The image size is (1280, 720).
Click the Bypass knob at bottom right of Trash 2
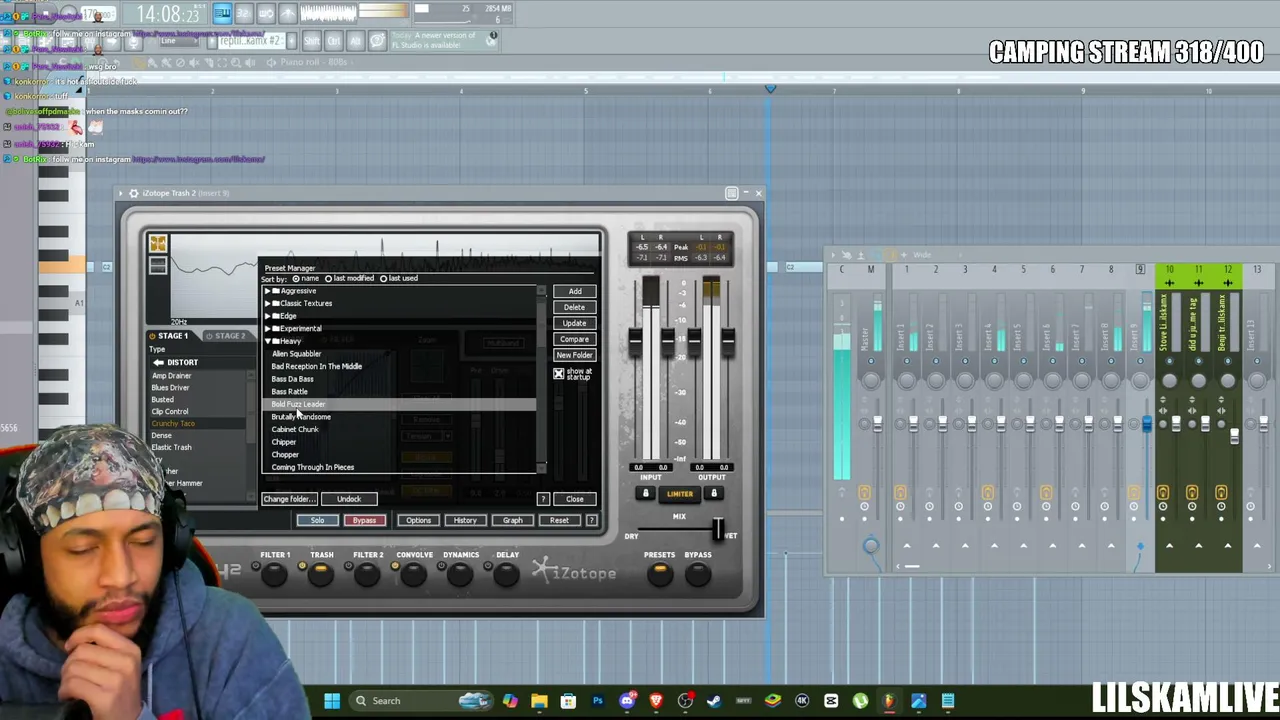(698, 573)
